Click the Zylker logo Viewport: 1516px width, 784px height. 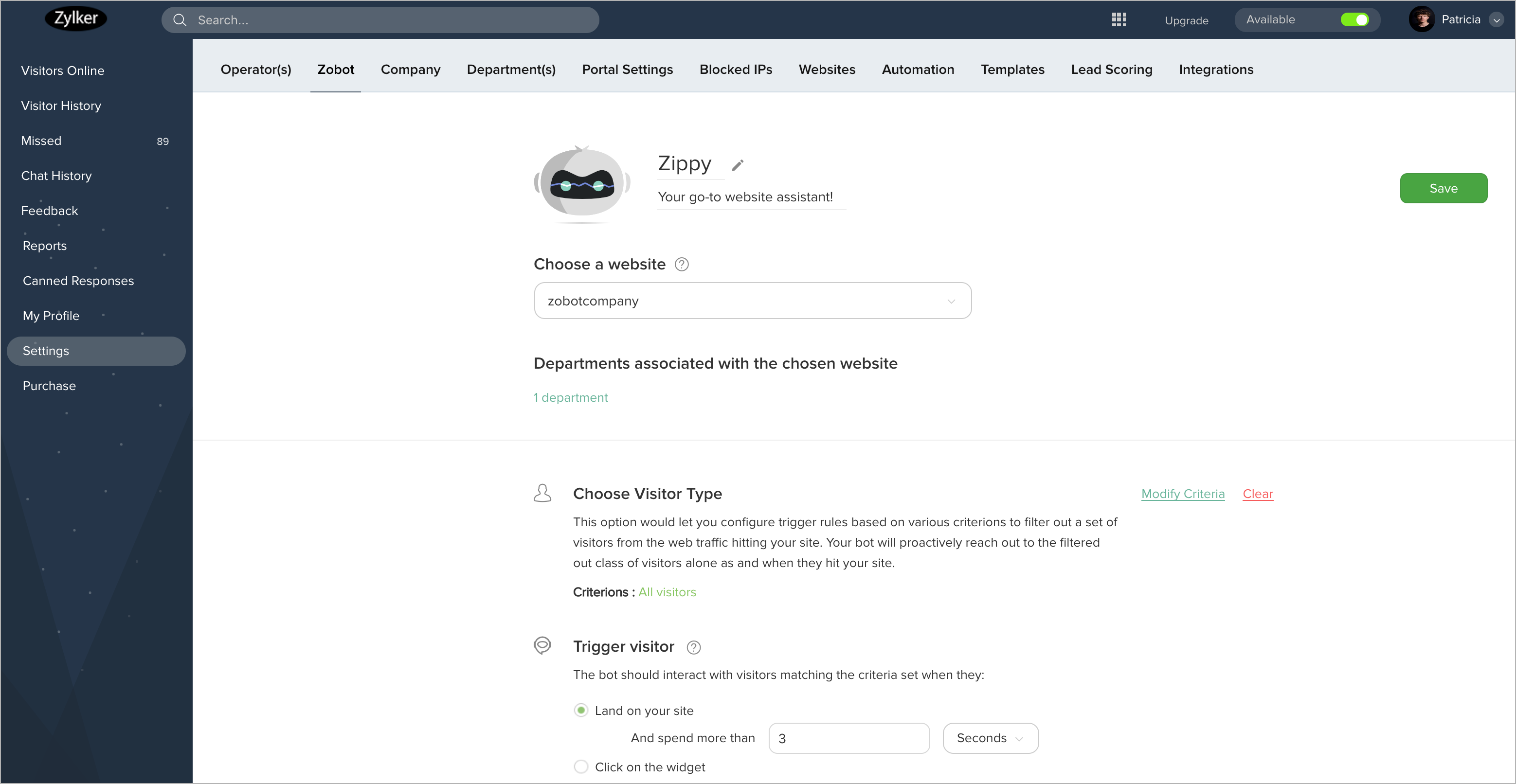(x=76, y=18)
